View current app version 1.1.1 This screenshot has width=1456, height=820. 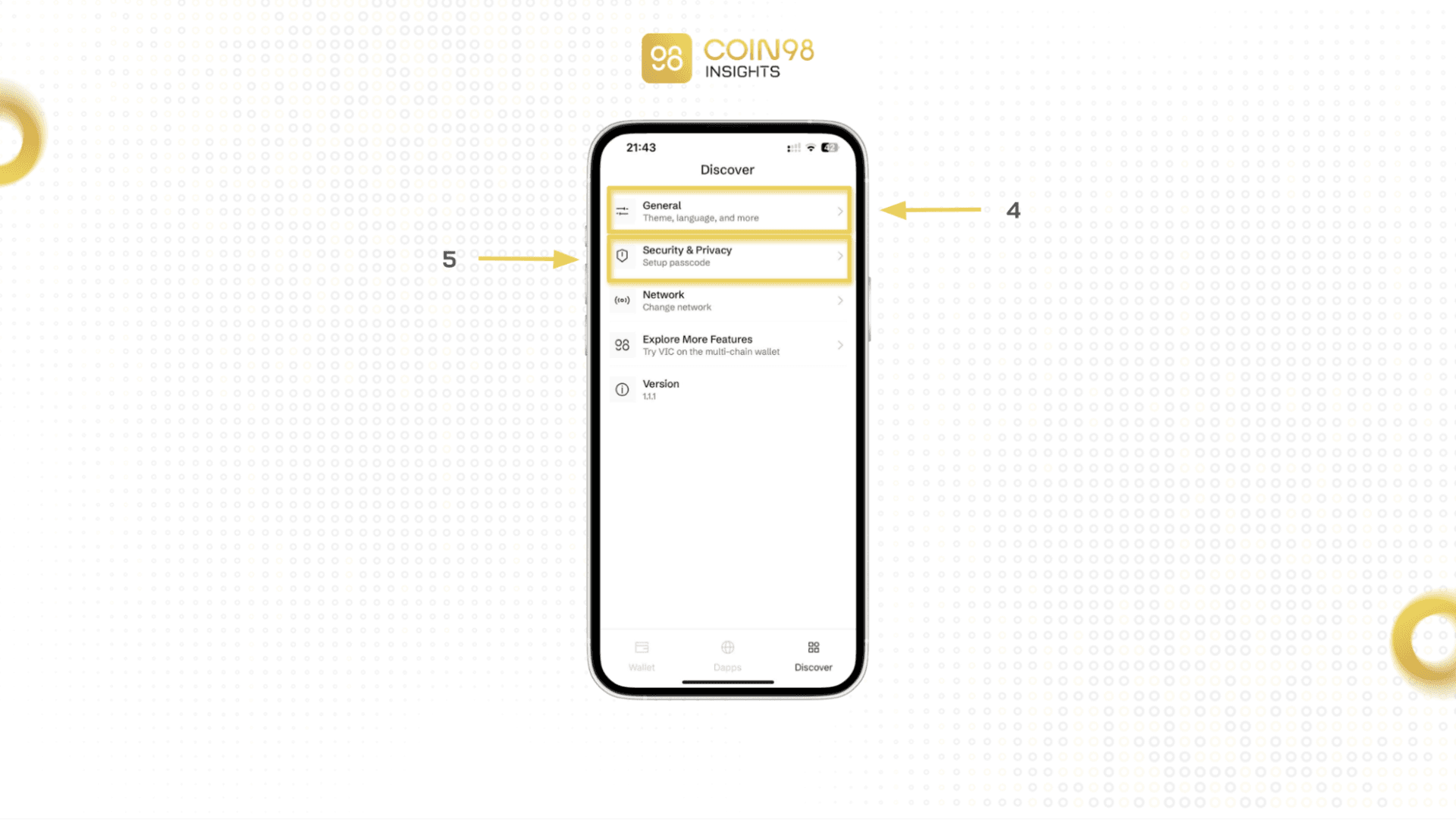727,389
